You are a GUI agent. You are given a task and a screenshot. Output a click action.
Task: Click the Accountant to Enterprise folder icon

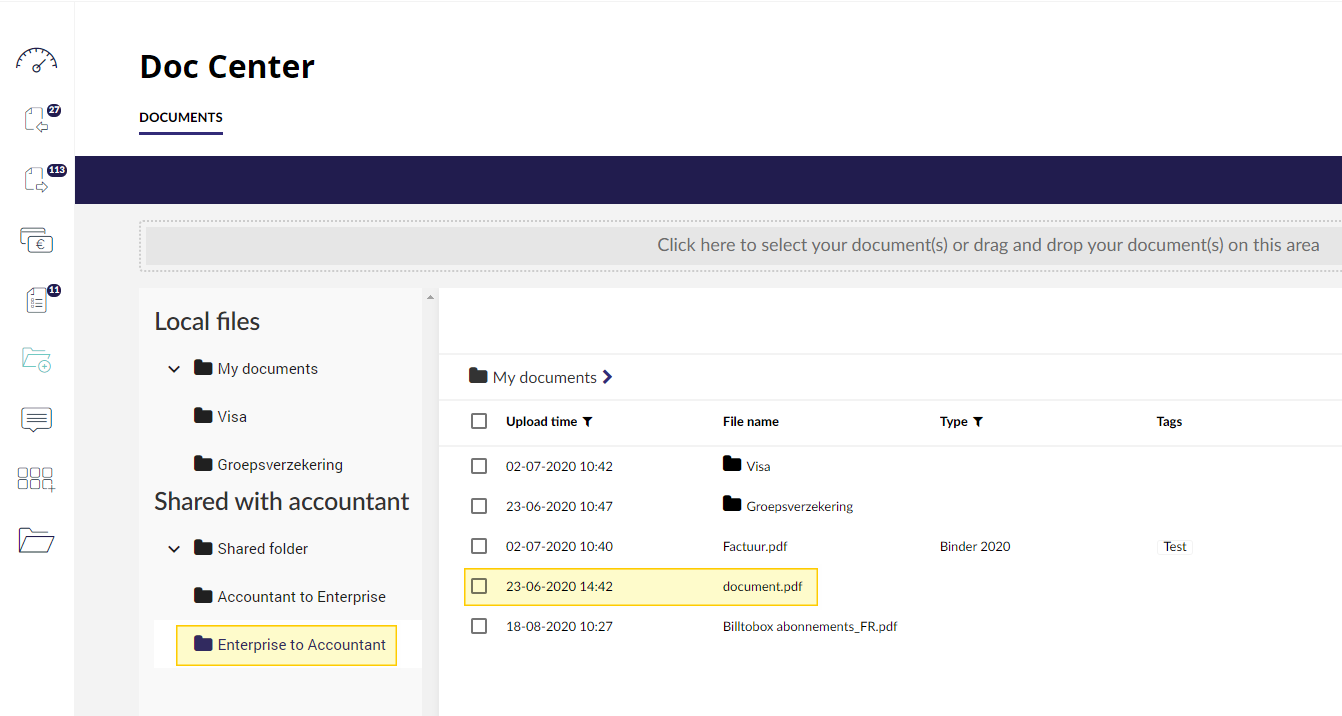[203, 595]
